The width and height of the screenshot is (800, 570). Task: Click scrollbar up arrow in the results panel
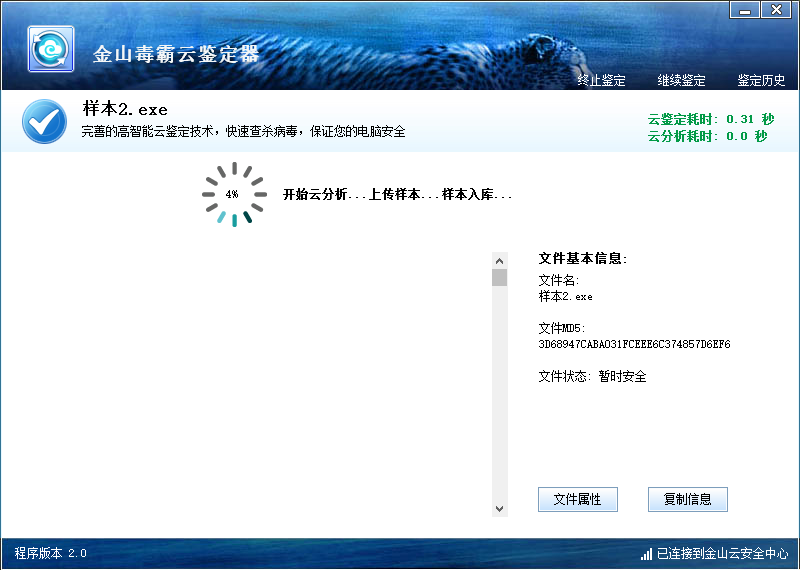(499, 260)
